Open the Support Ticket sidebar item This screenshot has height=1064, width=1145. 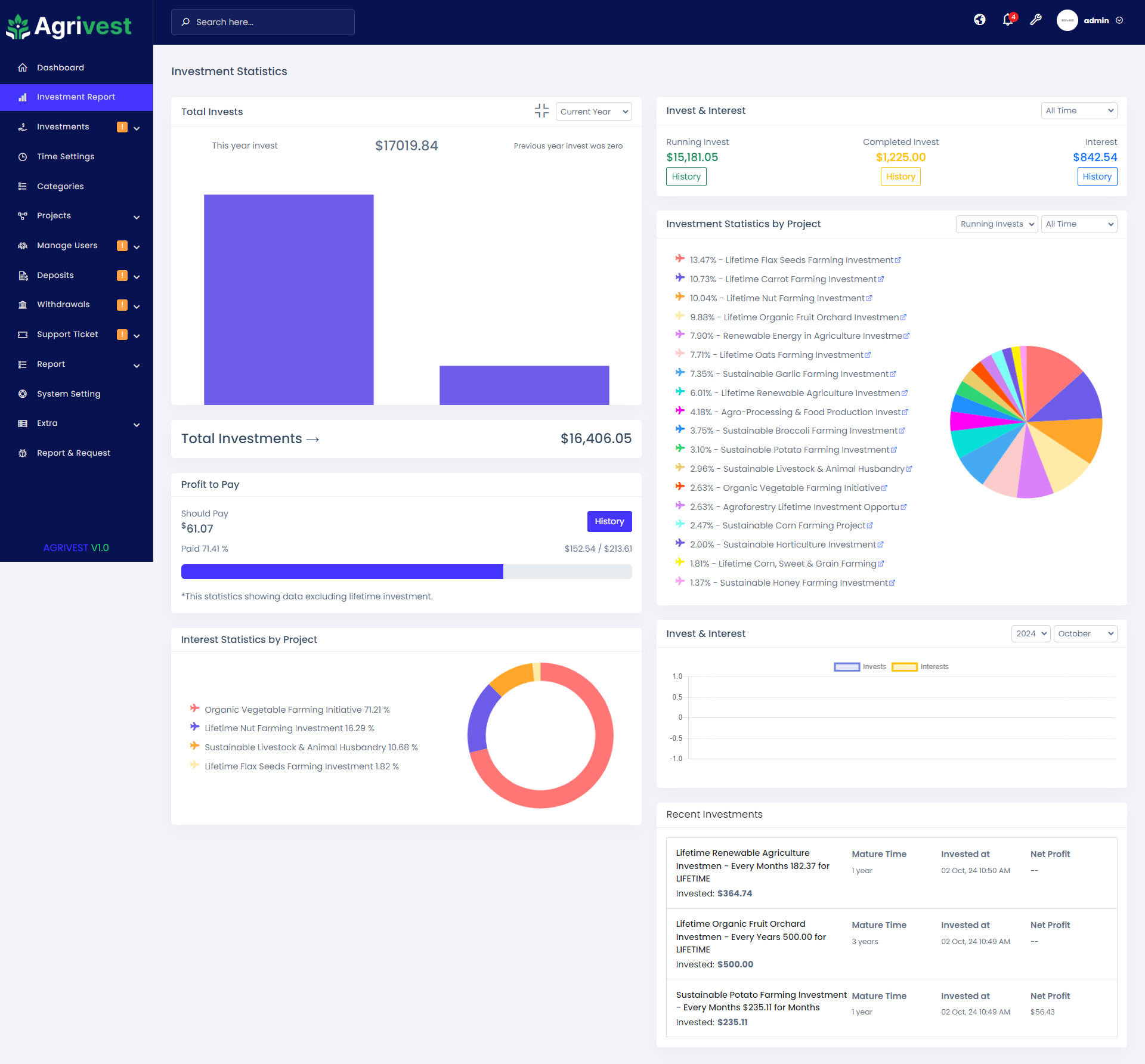pyautogui.click(x=76, y=335)
